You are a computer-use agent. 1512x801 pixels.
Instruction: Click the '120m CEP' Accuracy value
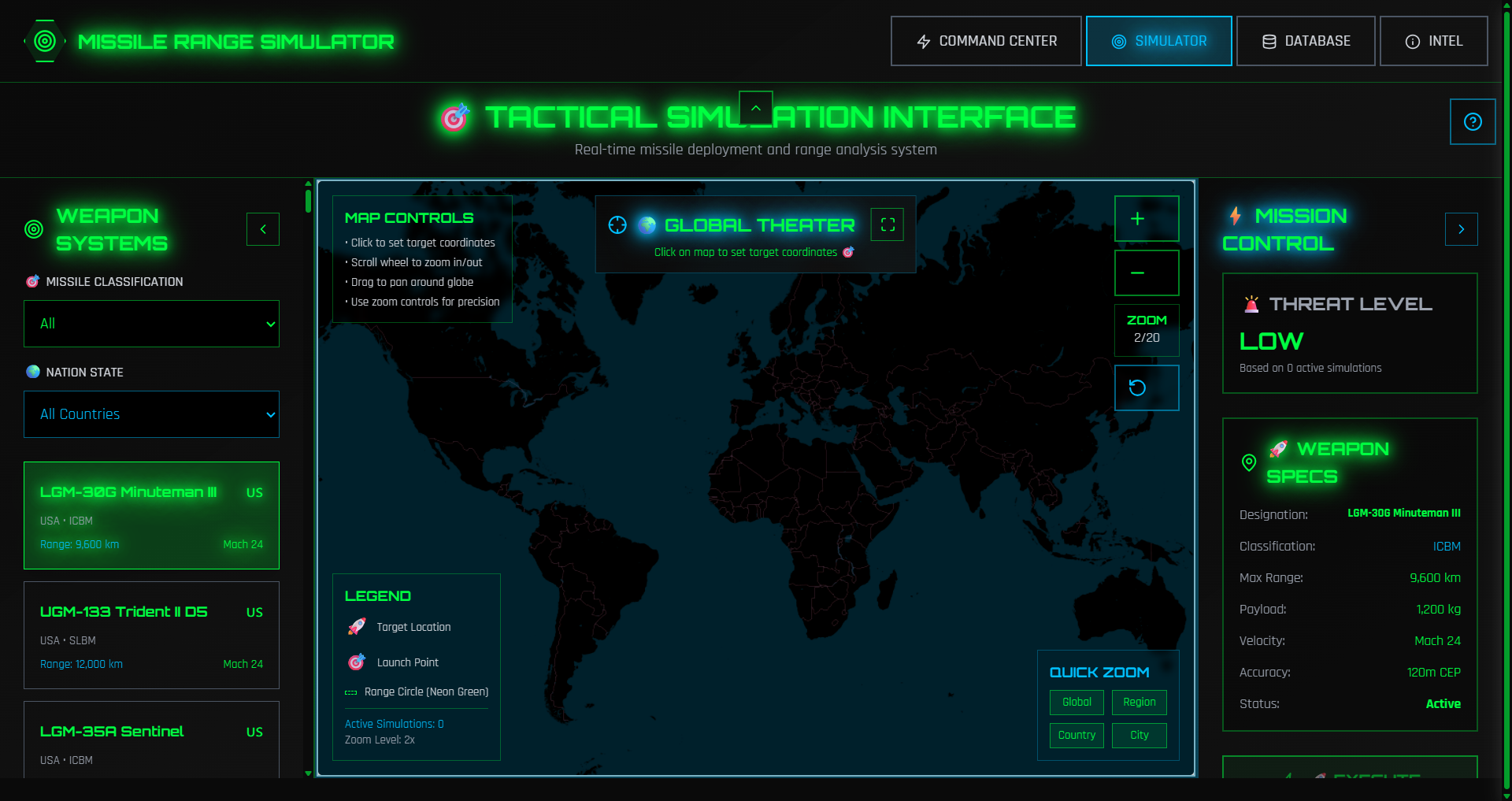point(1433,673)
